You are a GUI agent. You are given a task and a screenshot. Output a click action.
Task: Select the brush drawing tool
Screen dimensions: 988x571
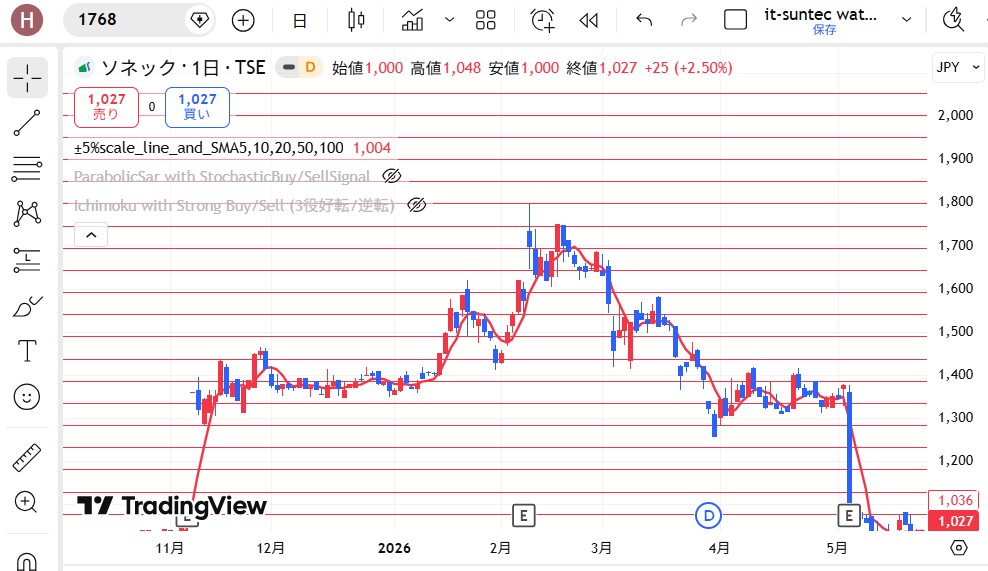point(27,306)
